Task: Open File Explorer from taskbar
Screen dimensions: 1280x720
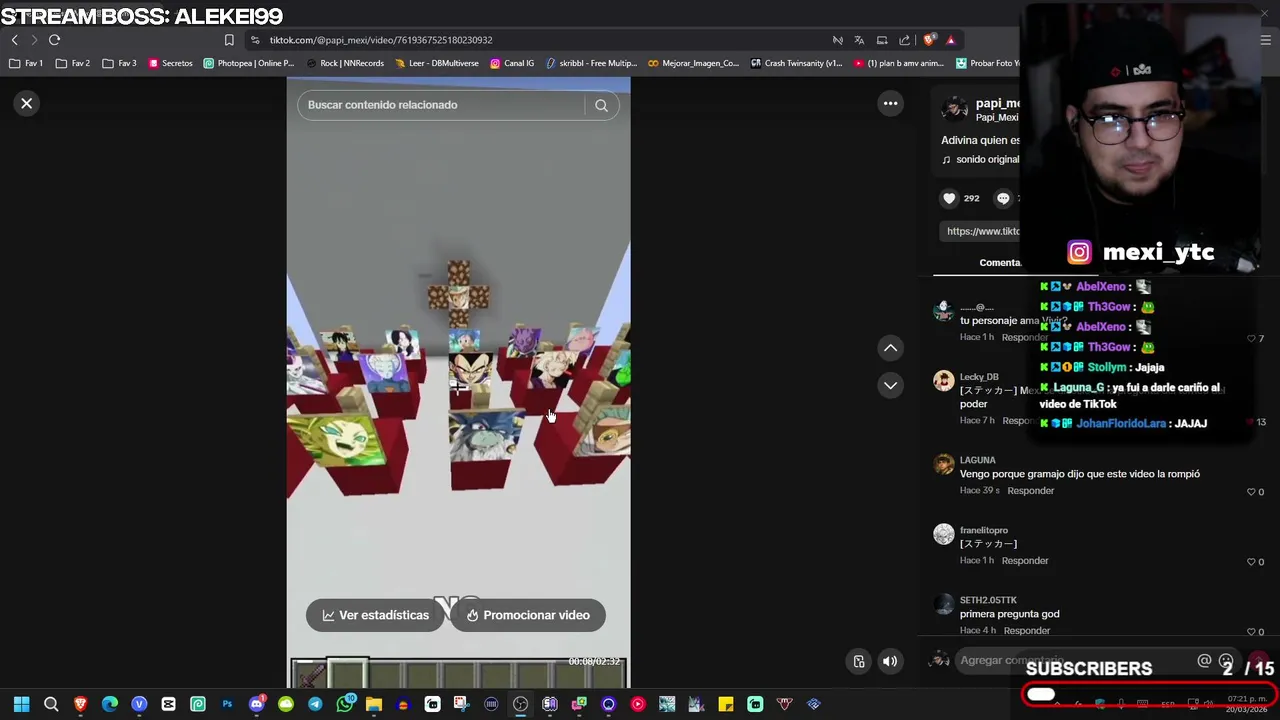Action: pyautogui.click(x=373, y=704)
